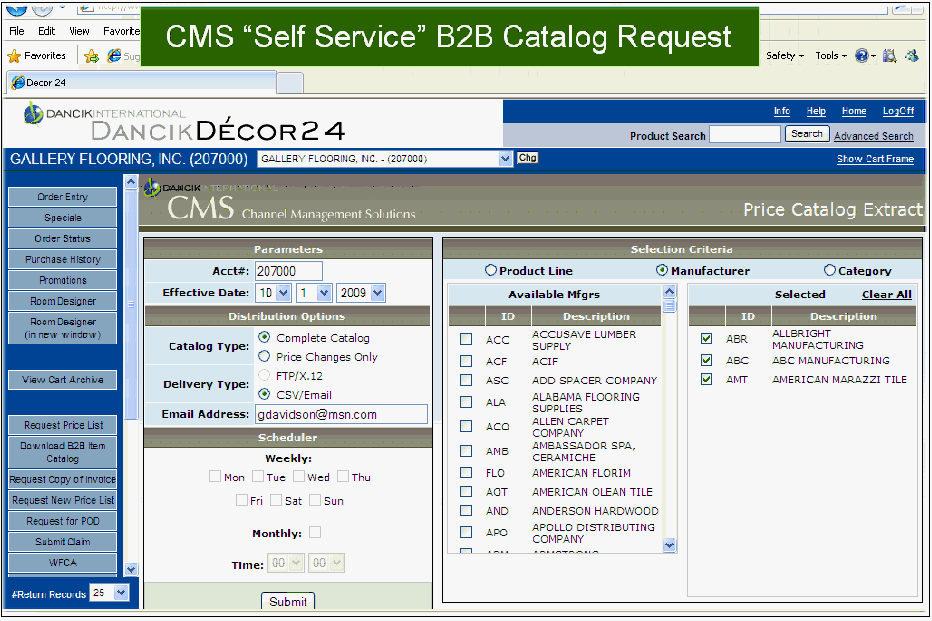The height and width of the screenshot is (621, 932).
Task: Click the Chg account change button
Action: pyautogui.click(x=527, y=158)
